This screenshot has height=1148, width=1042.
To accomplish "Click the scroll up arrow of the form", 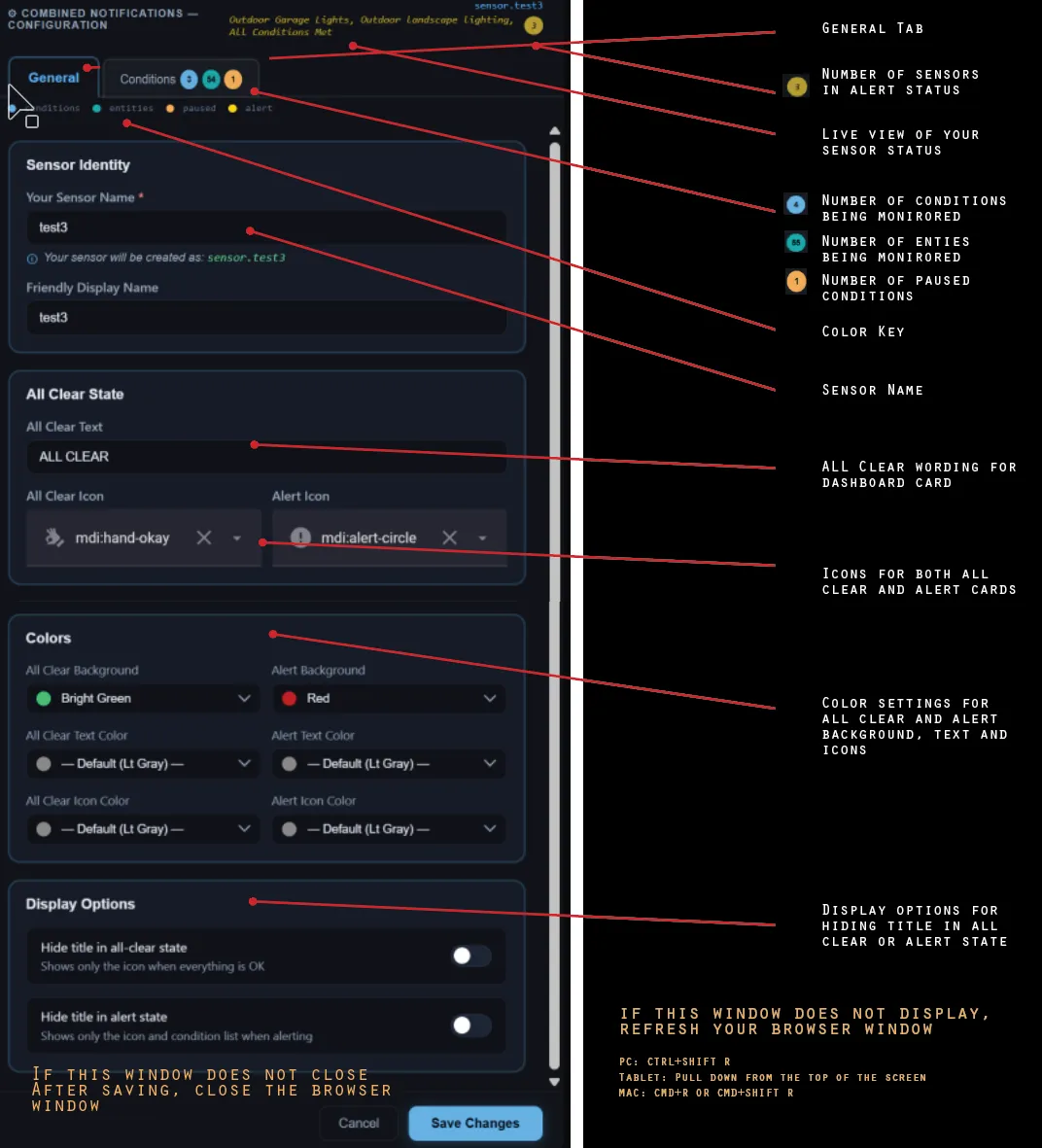I will tap(554, 131).
